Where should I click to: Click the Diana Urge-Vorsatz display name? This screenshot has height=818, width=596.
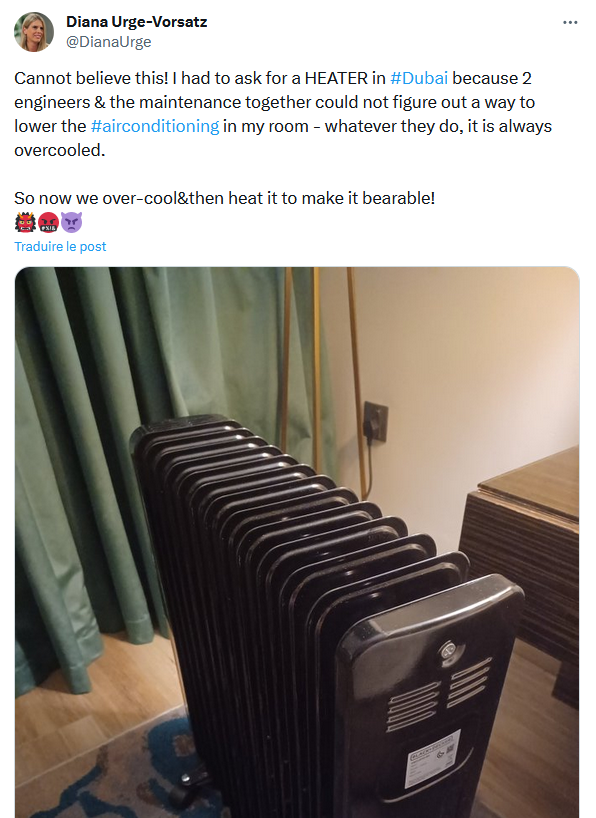pos(137,22)
